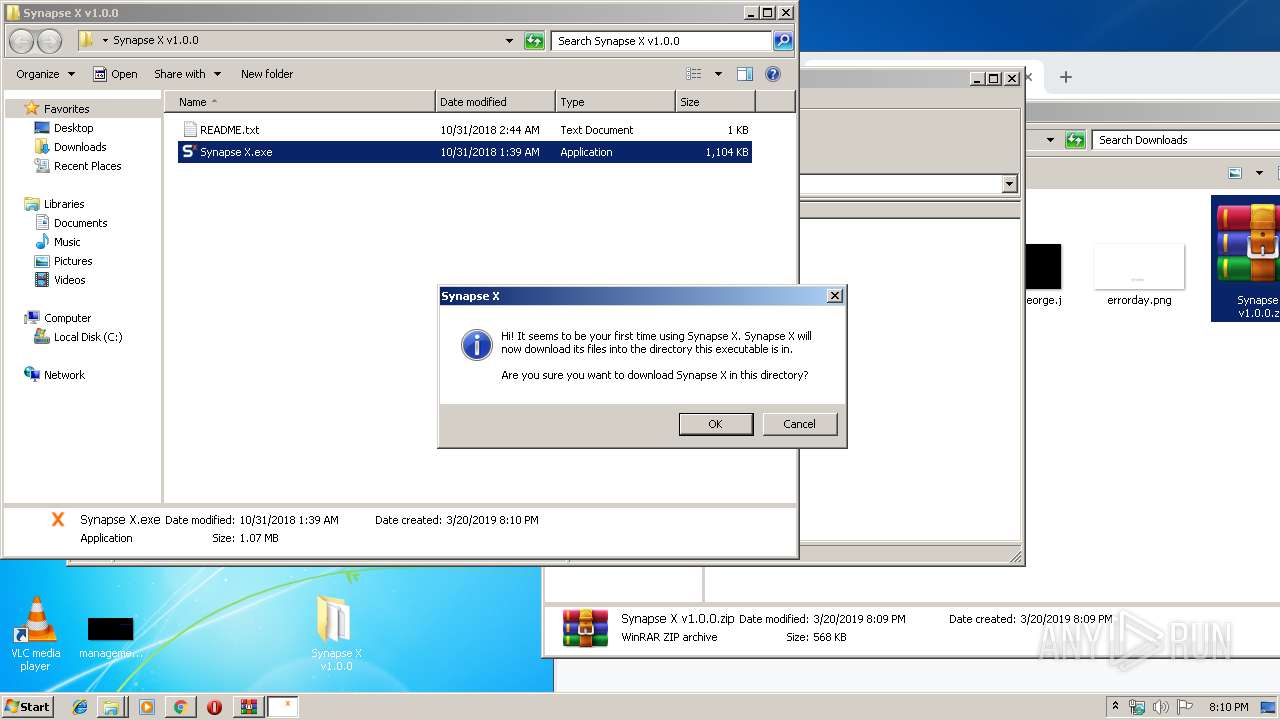Screen dimensions: 1280x720
Task: Sort by the Type column header
Action: tap(615, 102)
